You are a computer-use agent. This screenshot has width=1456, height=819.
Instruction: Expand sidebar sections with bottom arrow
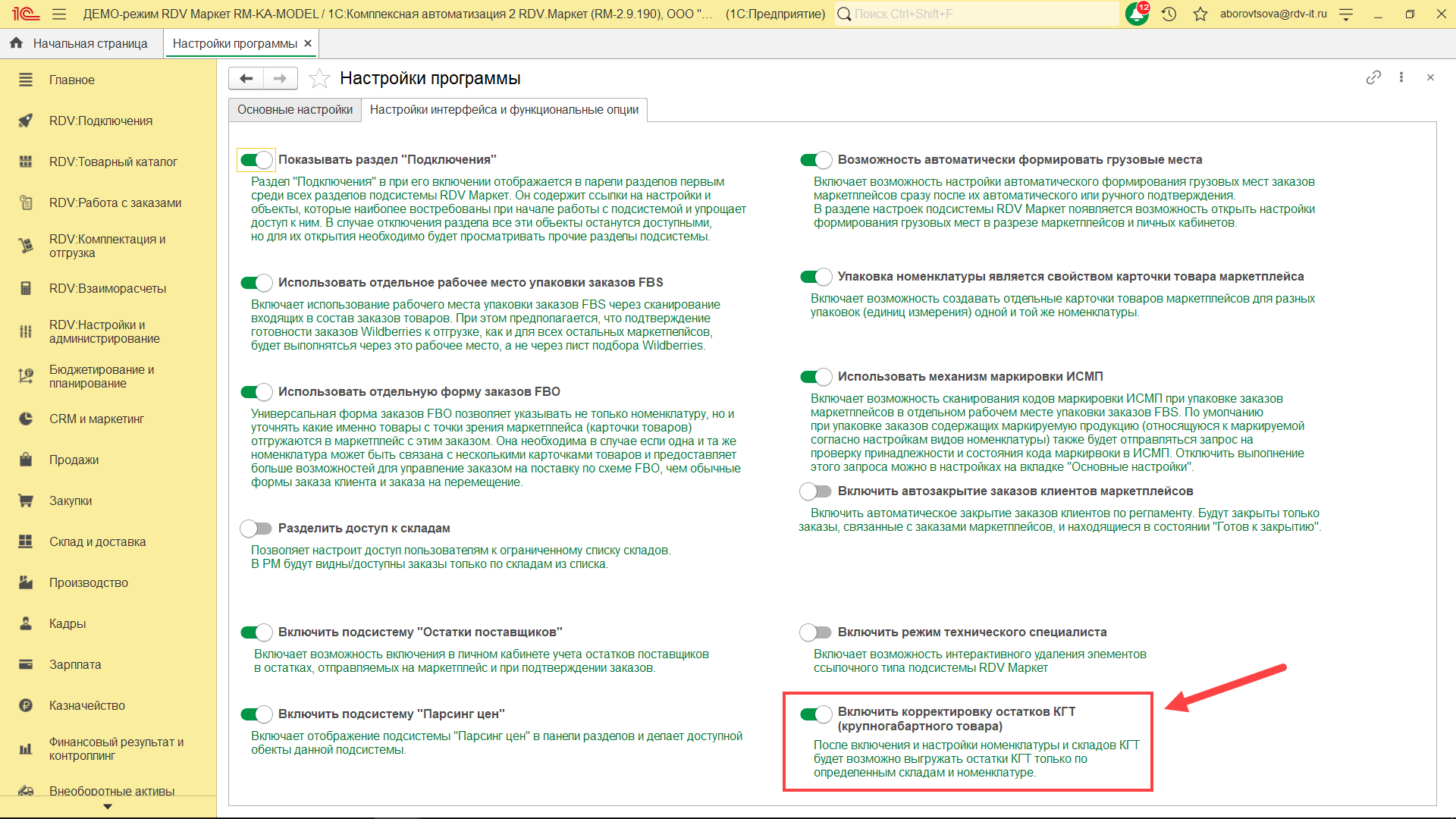tap(108, 807)
